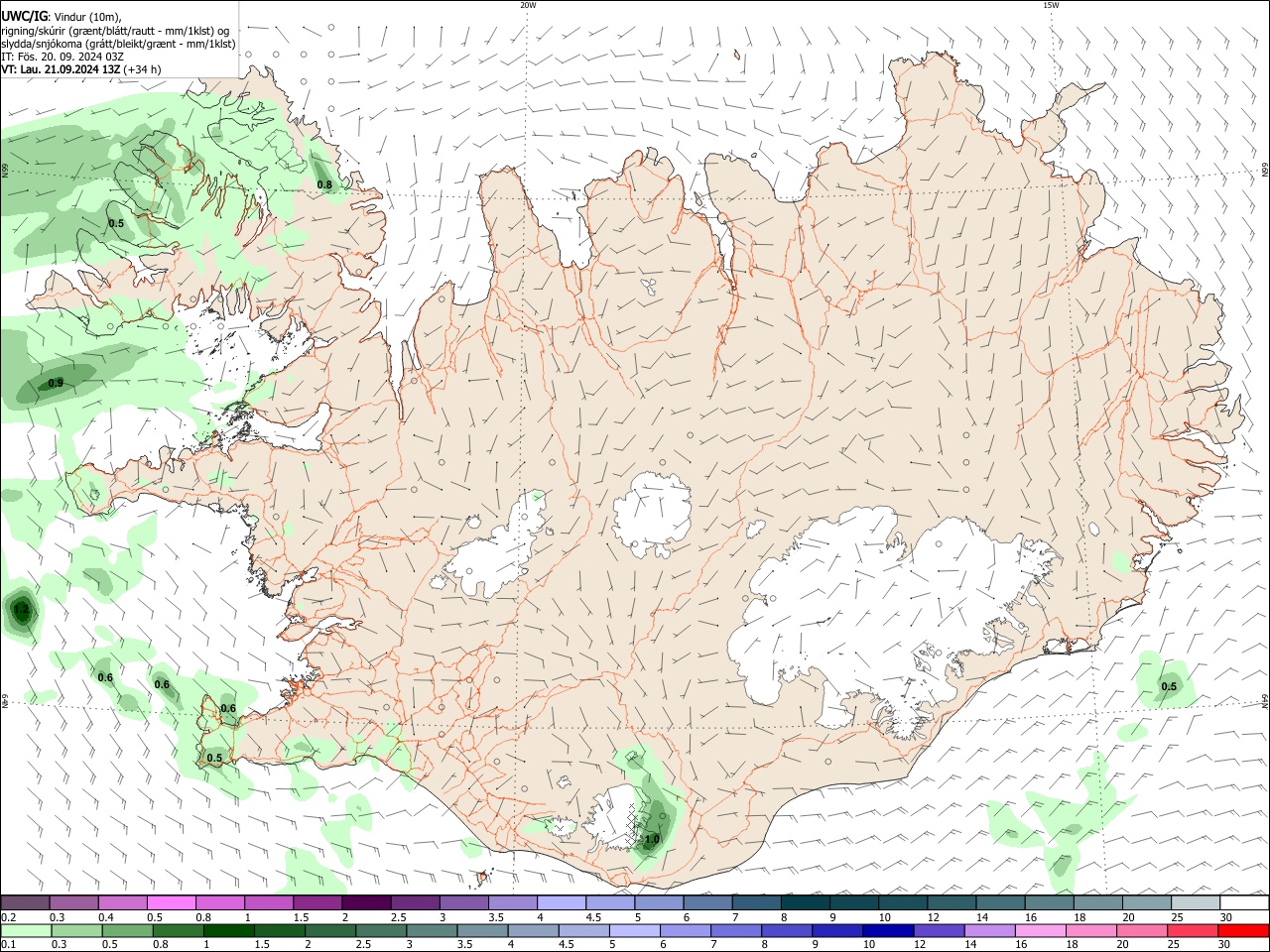Click the rigning/skúrir legend description line
Screen dimensions: 1270x952
(115, 30)
